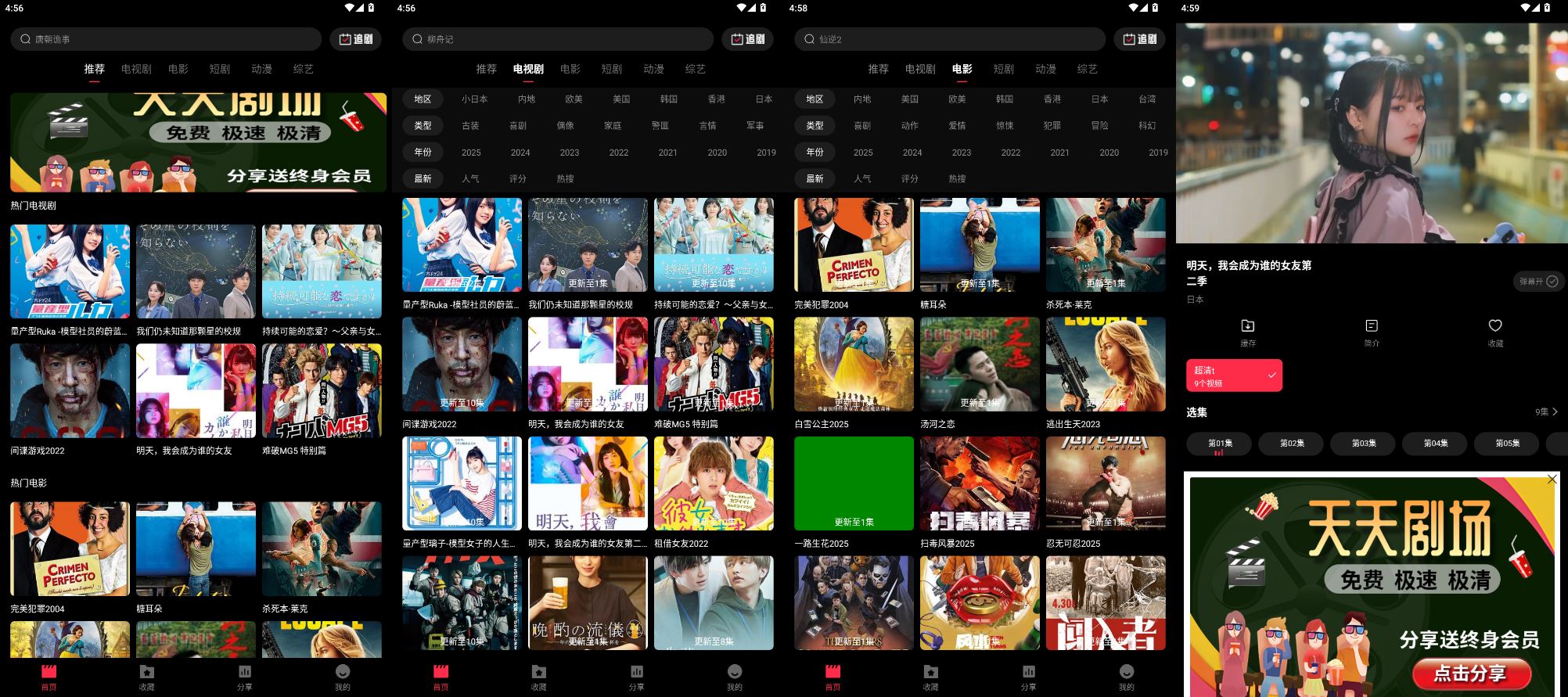Image resolution: width=1568 pixels, height=697 pixels.
Task: Tap the video player preview on detail screen
Action: coord(1372,133)
